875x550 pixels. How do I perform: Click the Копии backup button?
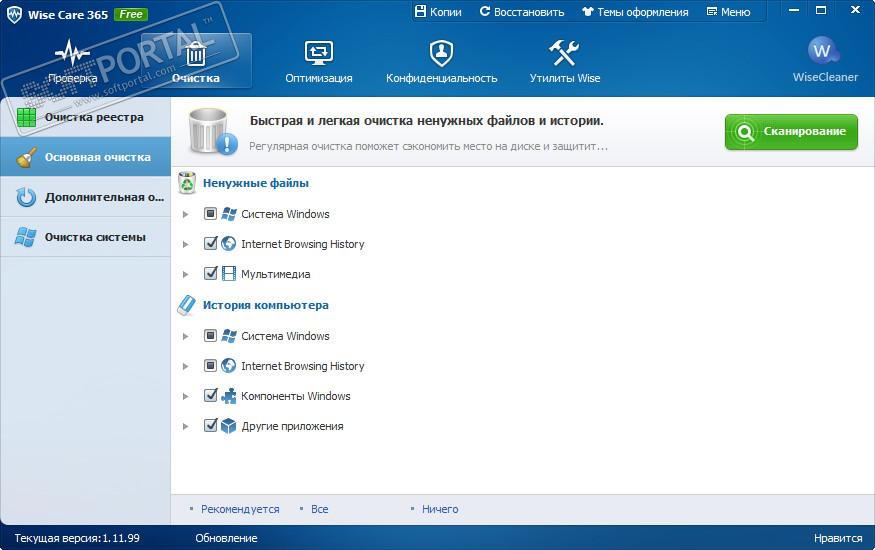[438, 12]
